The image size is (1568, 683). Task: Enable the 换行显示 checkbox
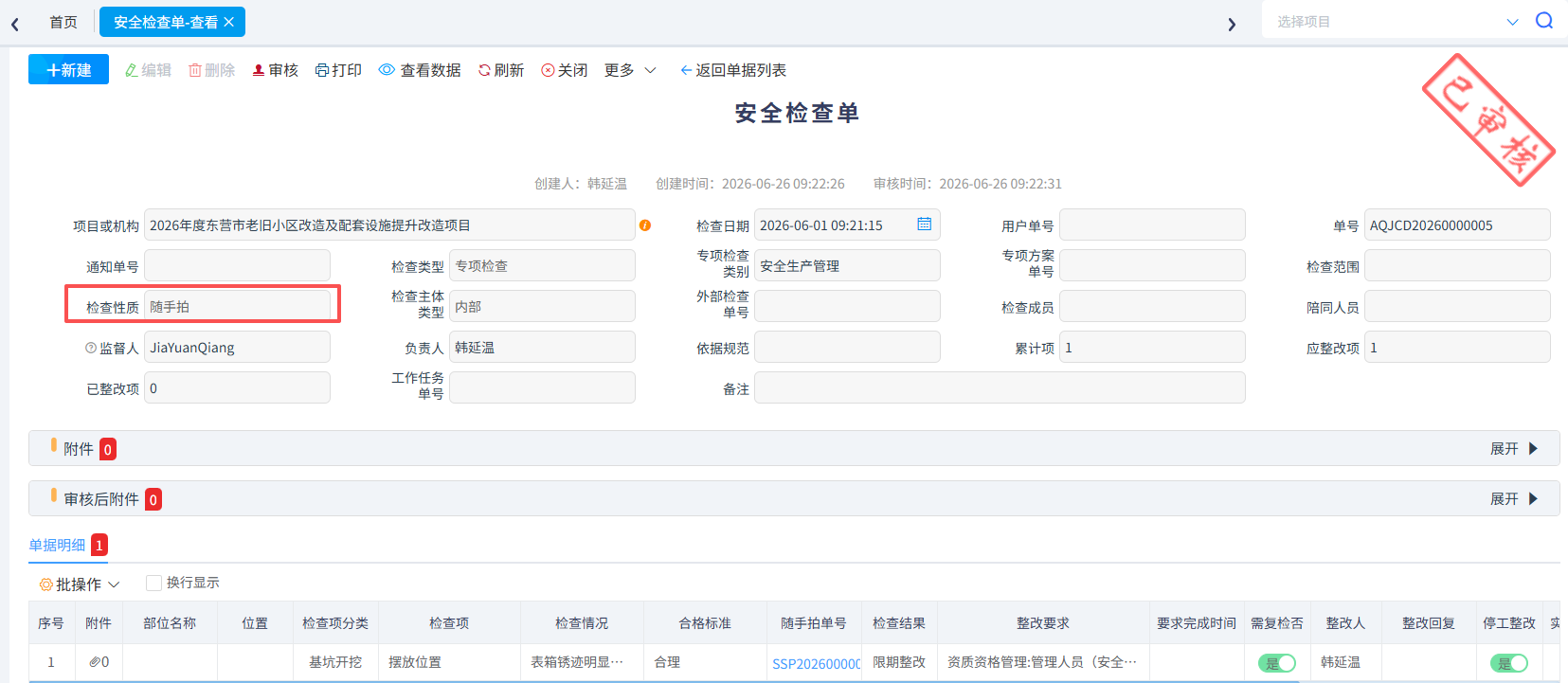coord(153,583)
